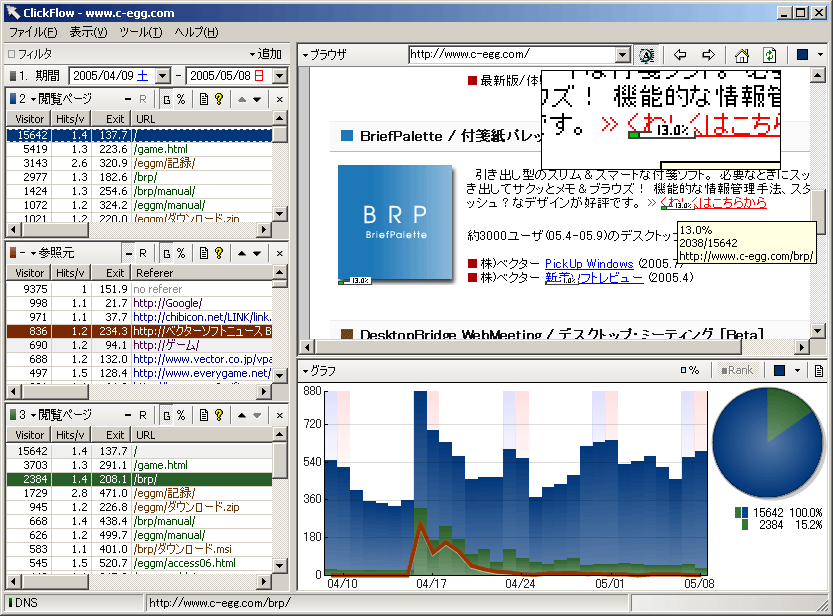Move panel 2 閲覧ページ up with arrow
The height and width of the screenshot is (616, 833).
242,99
